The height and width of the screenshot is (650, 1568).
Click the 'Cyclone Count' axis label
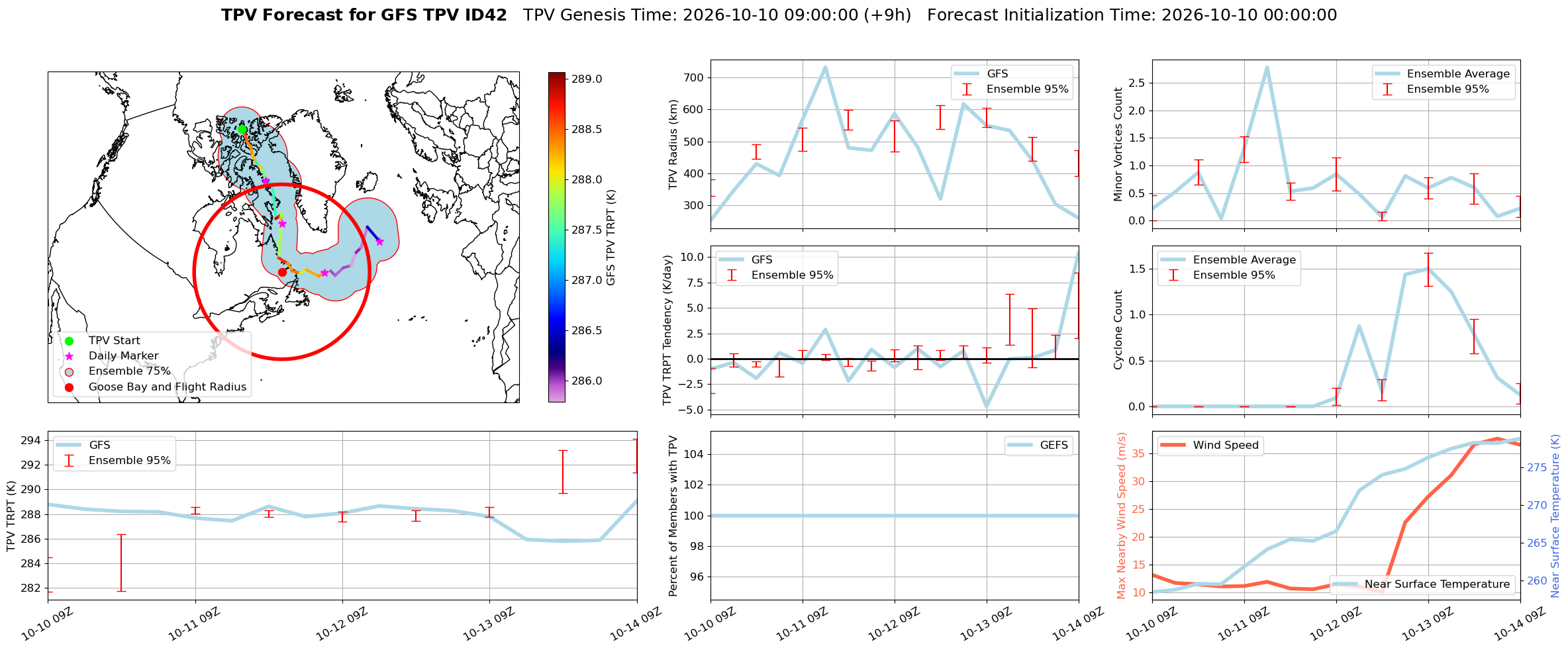tap(1118, 330)
